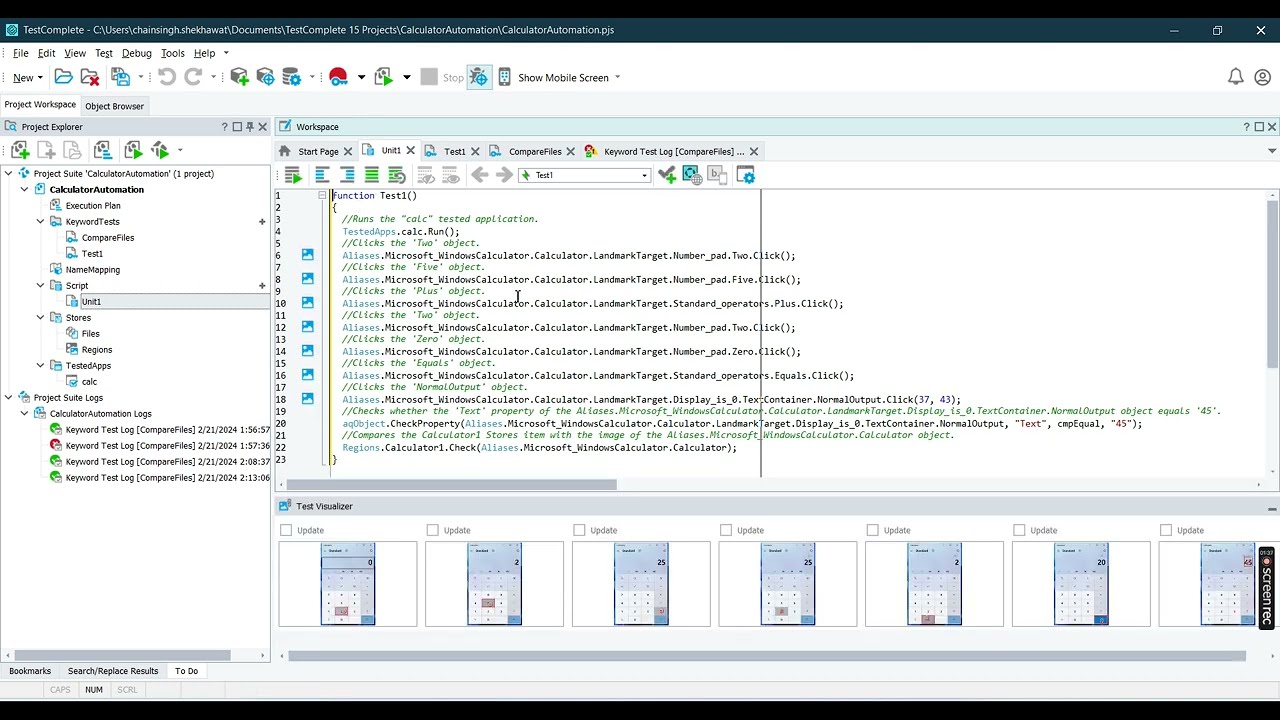Click the mobile phone screen icon
1280x720 pixels.
coord(504,77)
